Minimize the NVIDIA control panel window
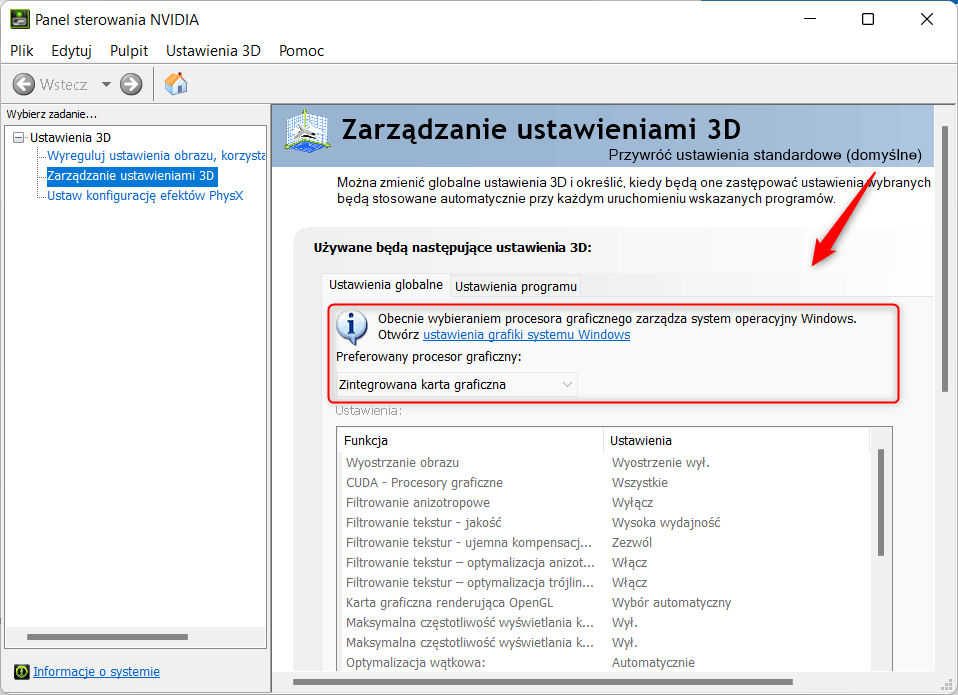The height and width of the screenshot is (695, 958). (x=810, y=20)
